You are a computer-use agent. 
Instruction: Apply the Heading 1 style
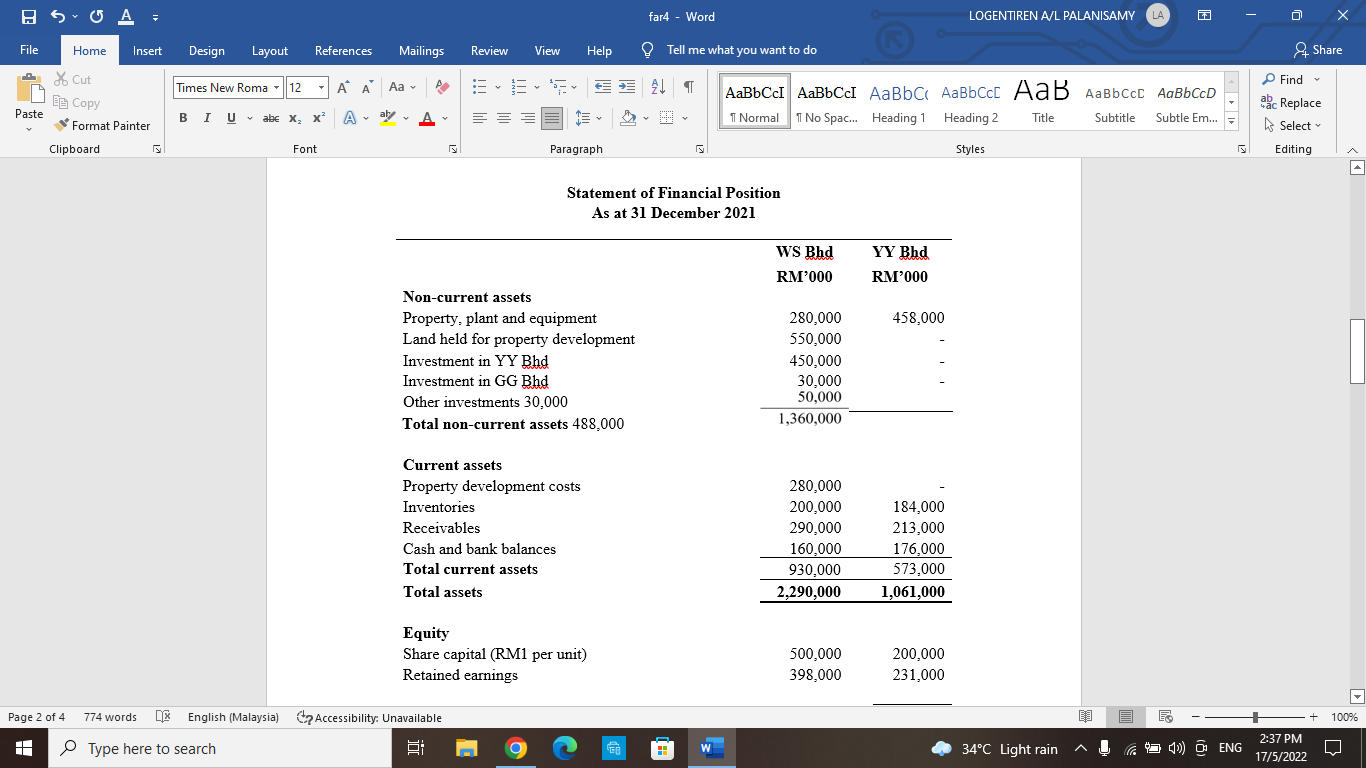[897, 101]
